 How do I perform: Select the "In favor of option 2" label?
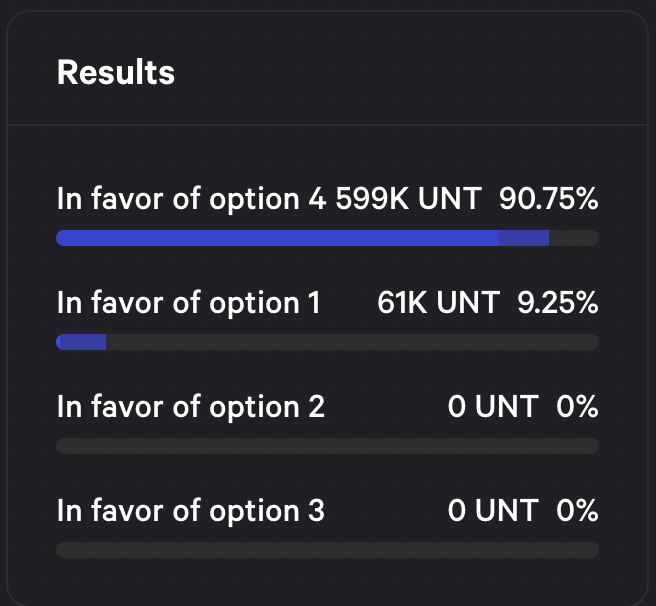point(191,407)
